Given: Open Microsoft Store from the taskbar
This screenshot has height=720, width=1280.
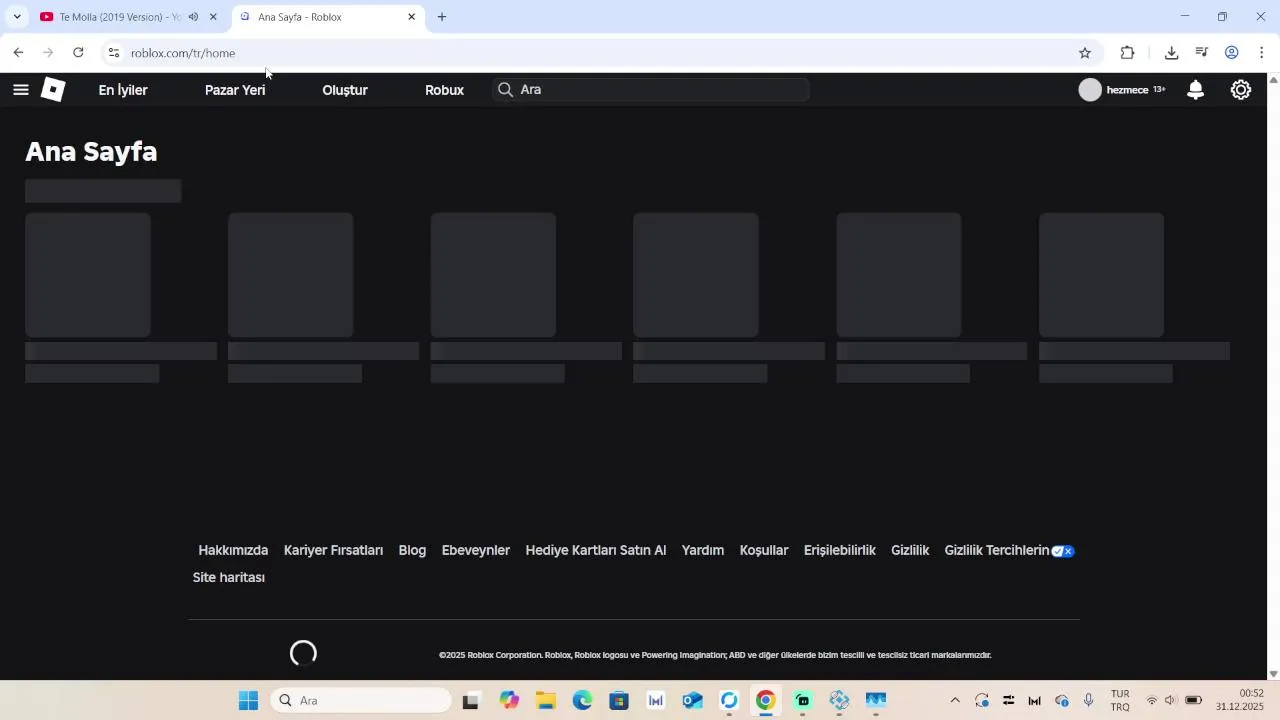Looking at the screenshot, I should (x=619, y=701).
